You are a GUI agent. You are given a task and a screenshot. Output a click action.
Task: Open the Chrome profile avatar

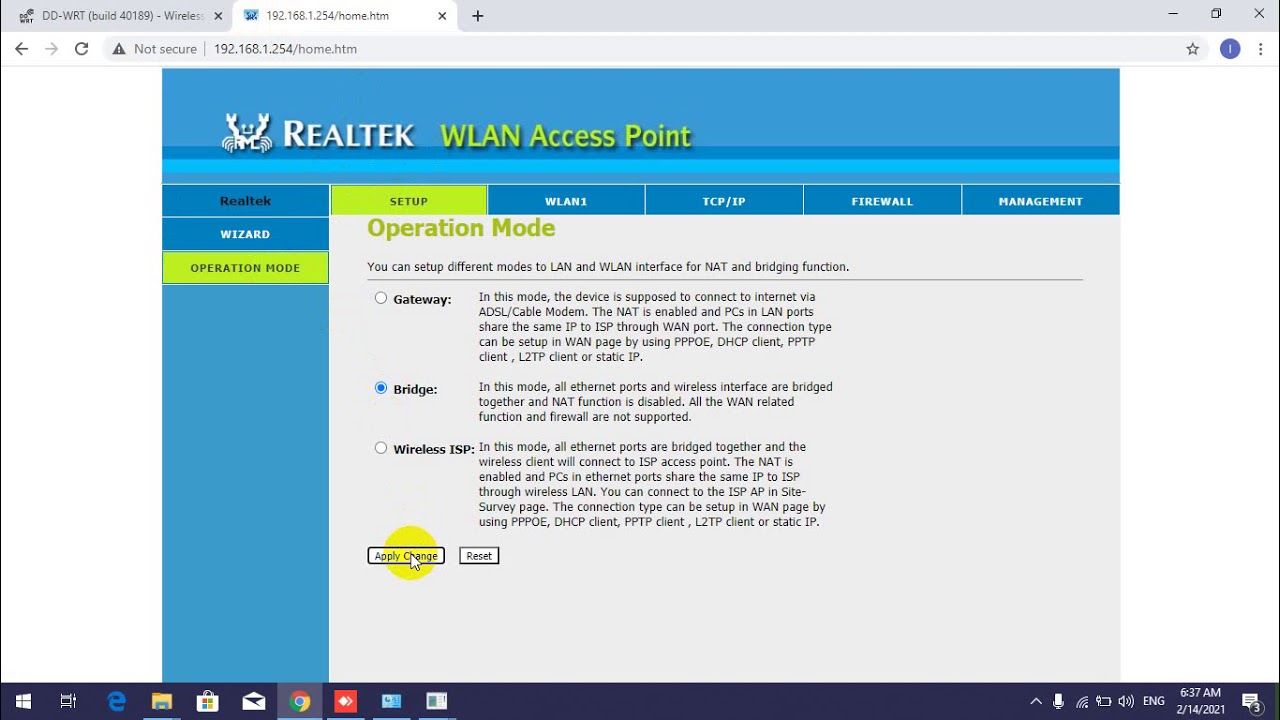click(1230, 49)
